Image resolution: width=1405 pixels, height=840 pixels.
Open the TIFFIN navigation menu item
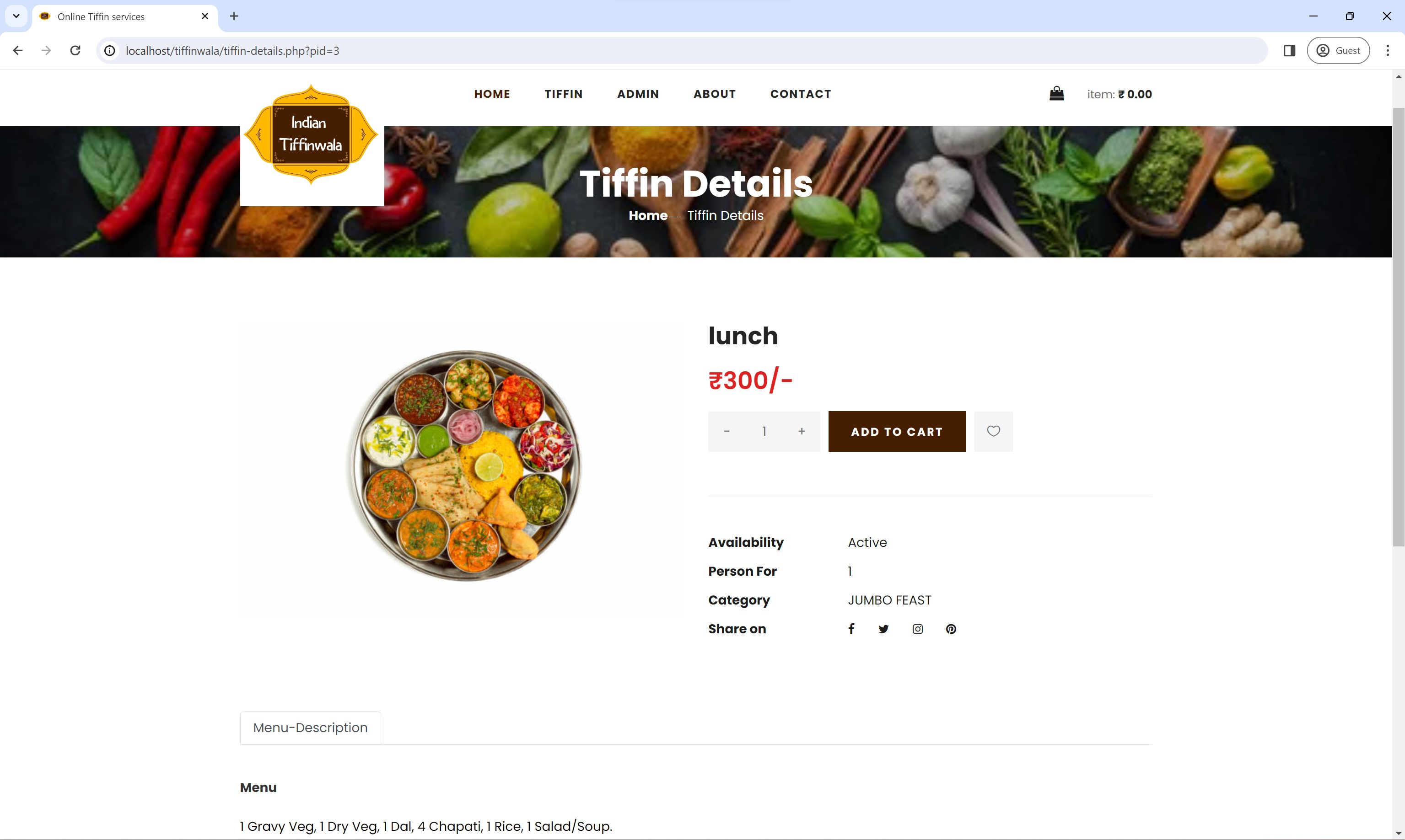point(563,93)
